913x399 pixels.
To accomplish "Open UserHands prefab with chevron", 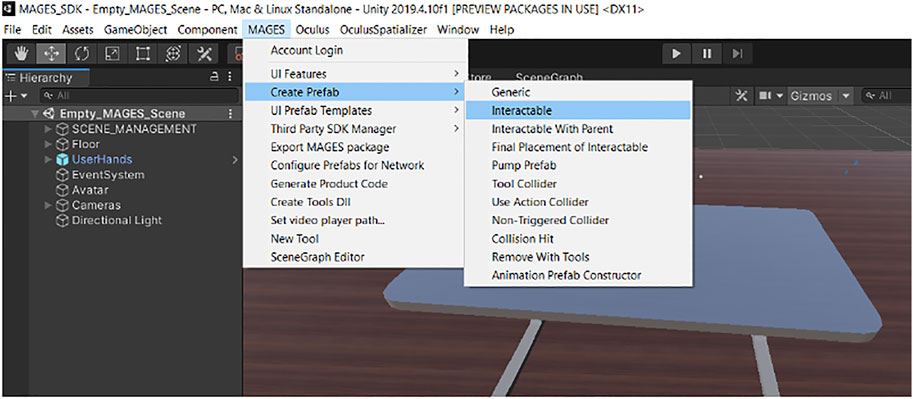I will [235, 159].
